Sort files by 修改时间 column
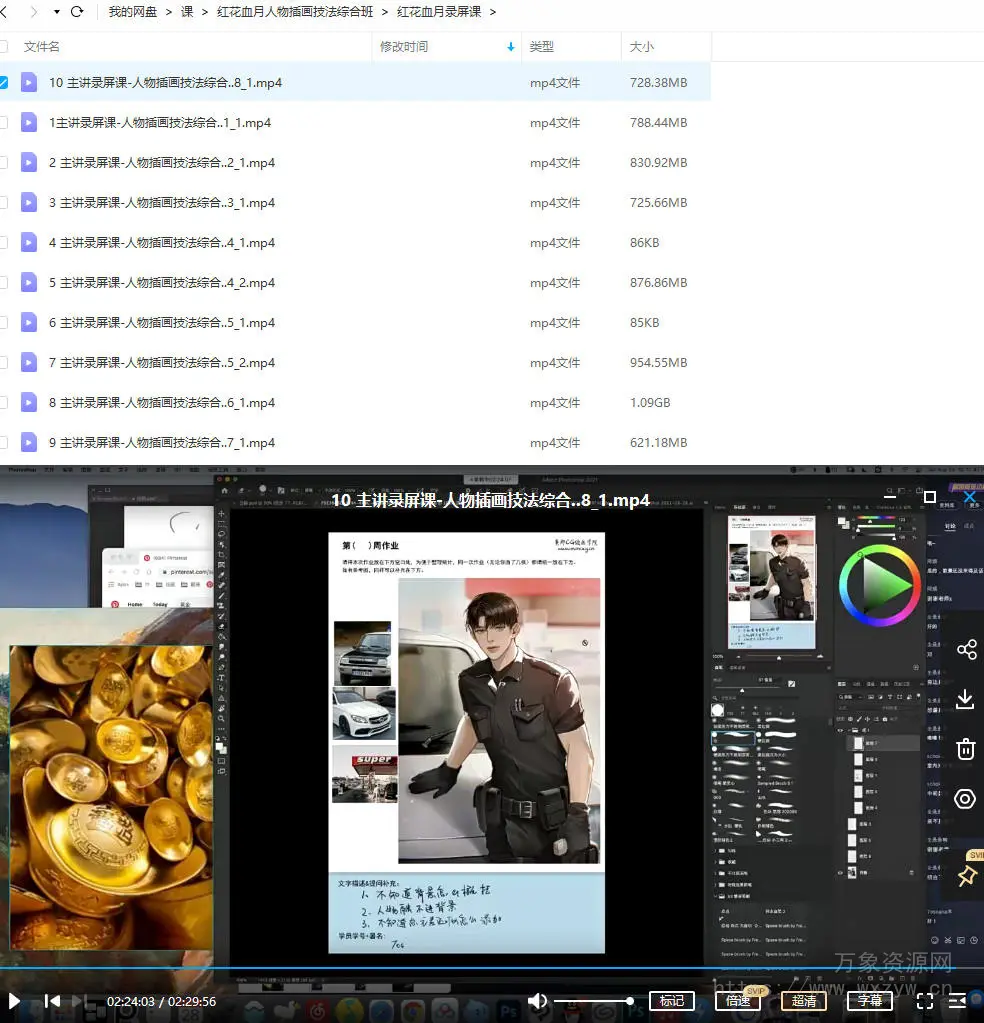 click(404, 46)
